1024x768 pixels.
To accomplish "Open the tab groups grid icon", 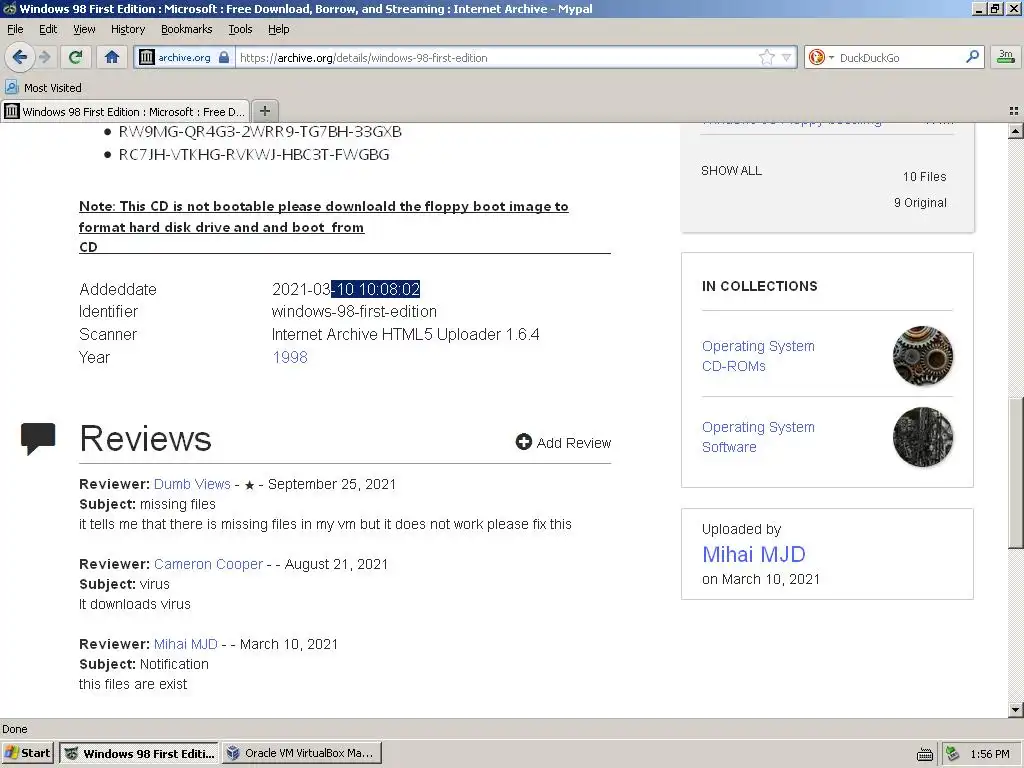I will (1014, 111).
